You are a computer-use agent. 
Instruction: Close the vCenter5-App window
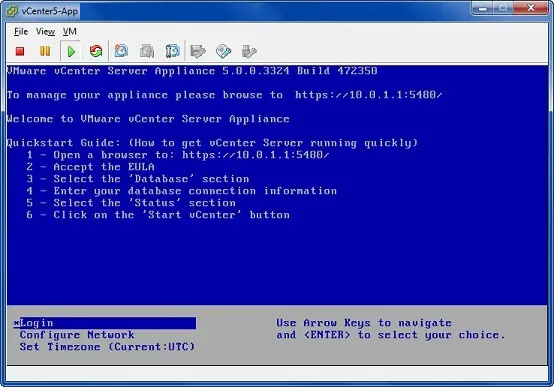531,8
